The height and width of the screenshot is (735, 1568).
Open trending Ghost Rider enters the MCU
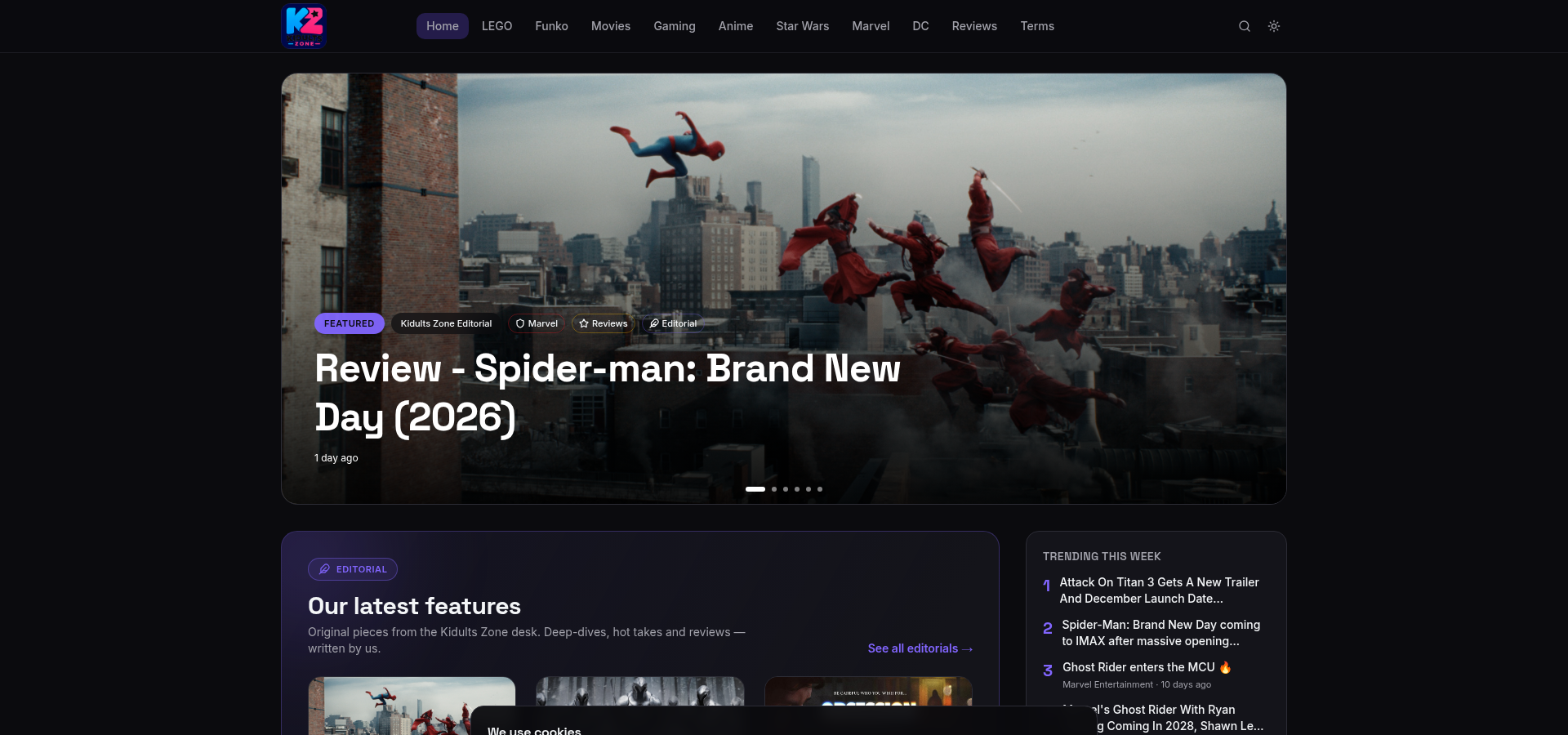pyautogui.click(x=1147, y=667)
